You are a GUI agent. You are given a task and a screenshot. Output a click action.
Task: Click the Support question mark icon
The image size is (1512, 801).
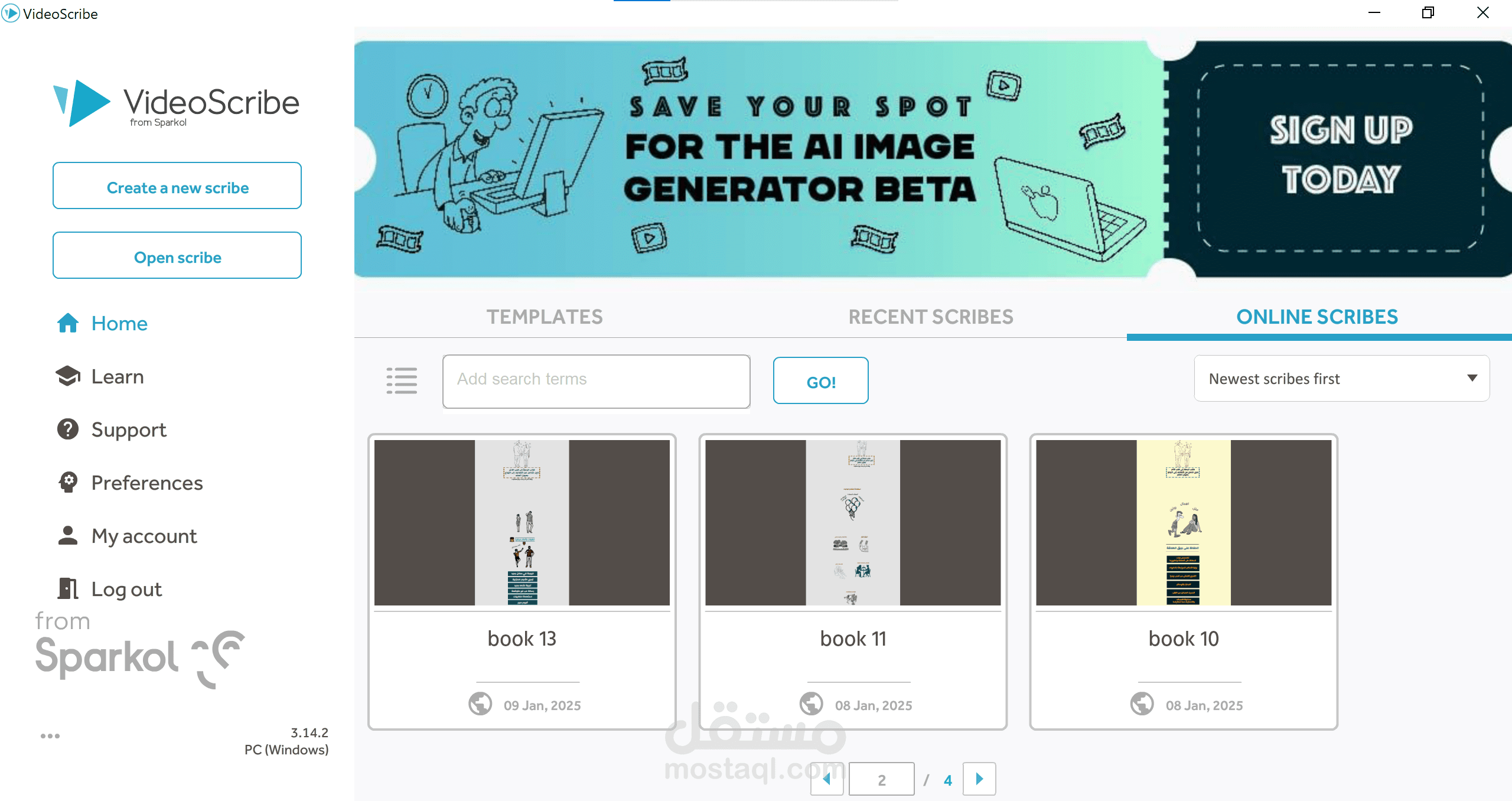pos(68,429)
